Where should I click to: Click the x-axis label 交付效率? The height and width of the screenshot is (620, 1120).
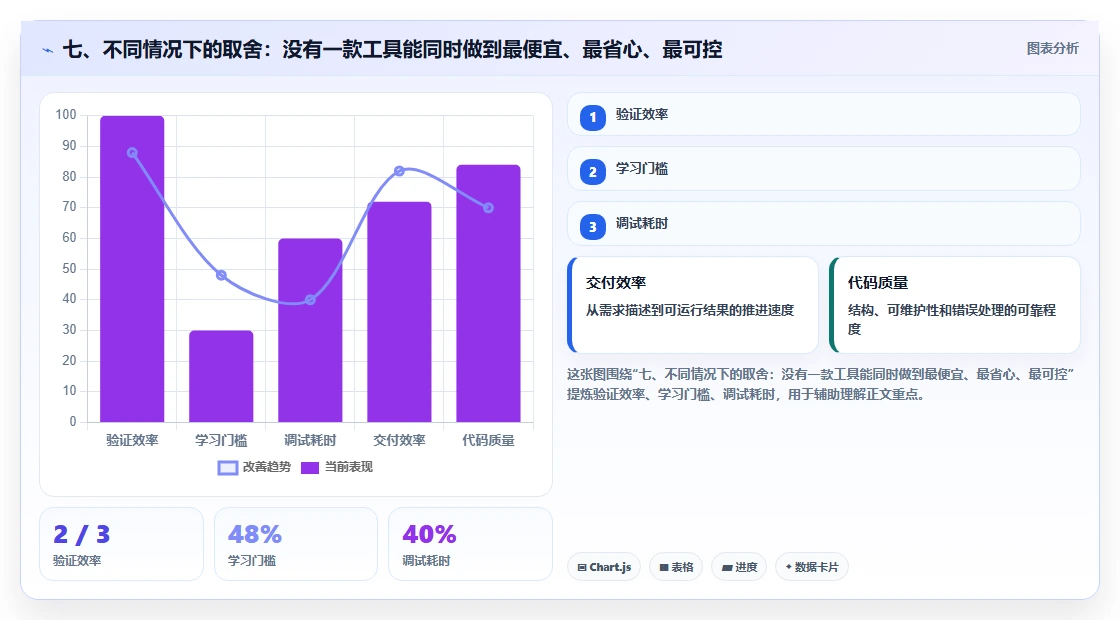[399, 441]
